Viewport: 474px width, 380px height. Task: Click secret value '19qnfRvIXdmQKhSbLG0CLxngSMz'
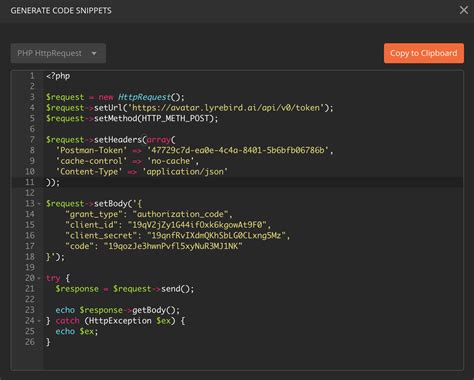pyautogui.click(x=216, y=236)
